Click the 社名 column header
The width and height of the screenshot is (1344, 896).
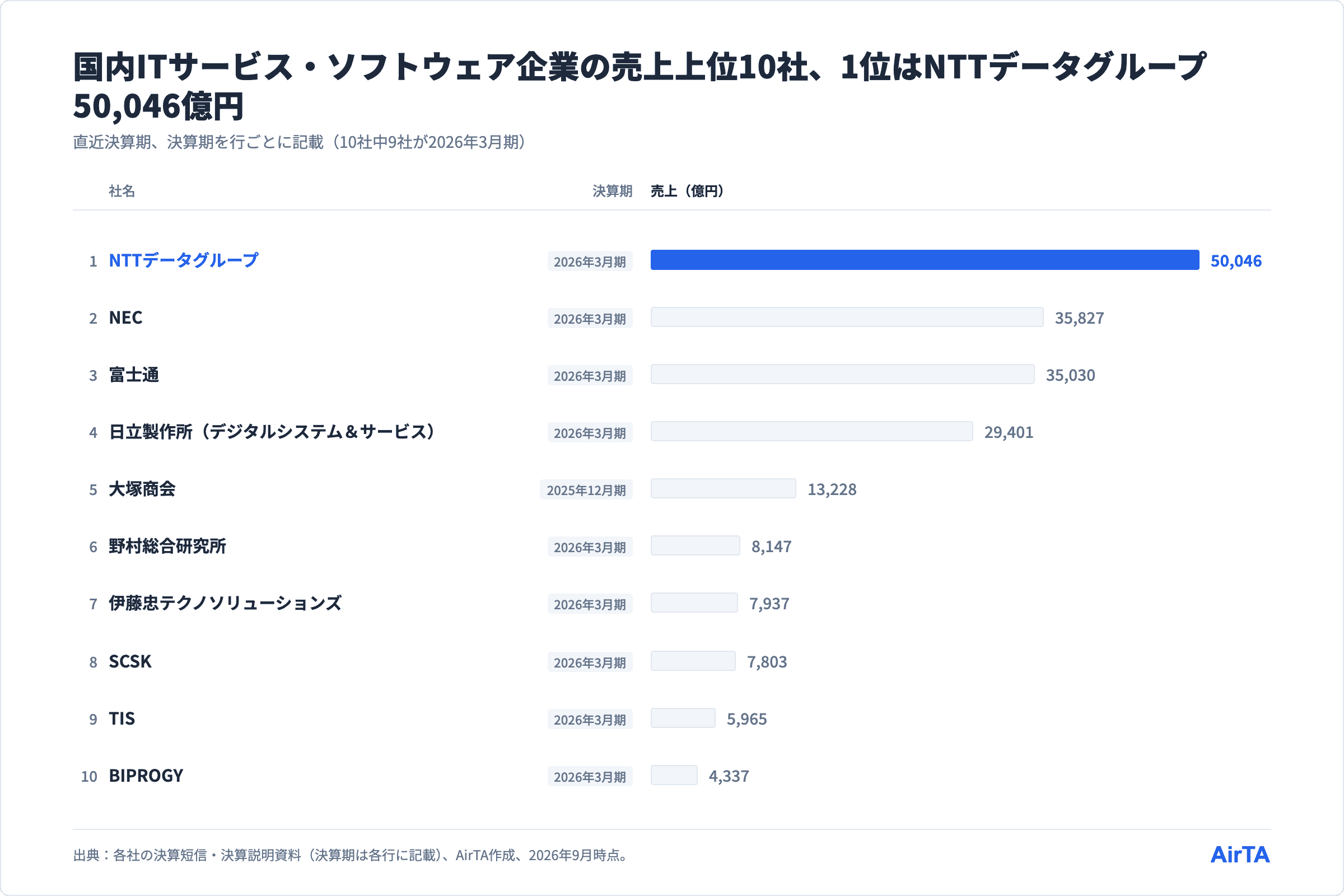pyautogui.click(x=122, y=191)
